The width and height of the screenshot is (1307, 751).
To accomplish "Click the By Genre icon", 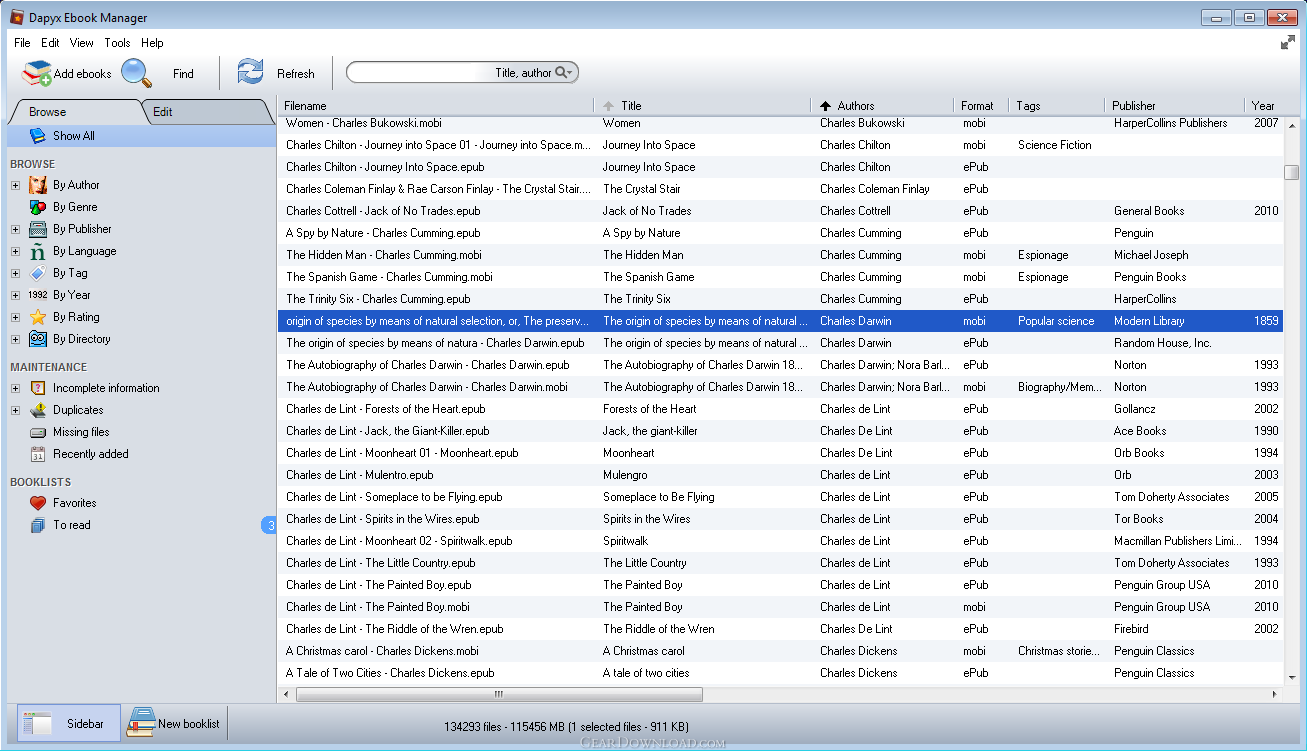I will 37,207.
